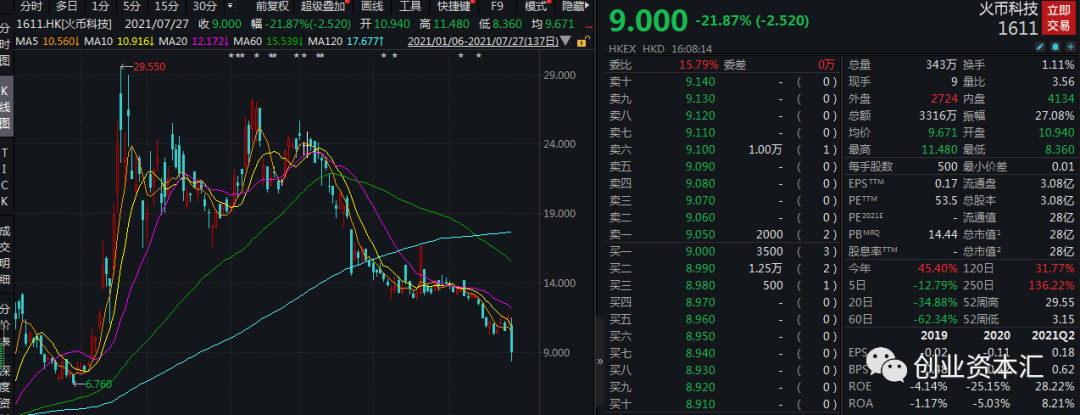Image resolution: width=1080 pixels, height=415 pixels.
Task: Toggle the 隐藏 hide option
Action: point(572,7)
